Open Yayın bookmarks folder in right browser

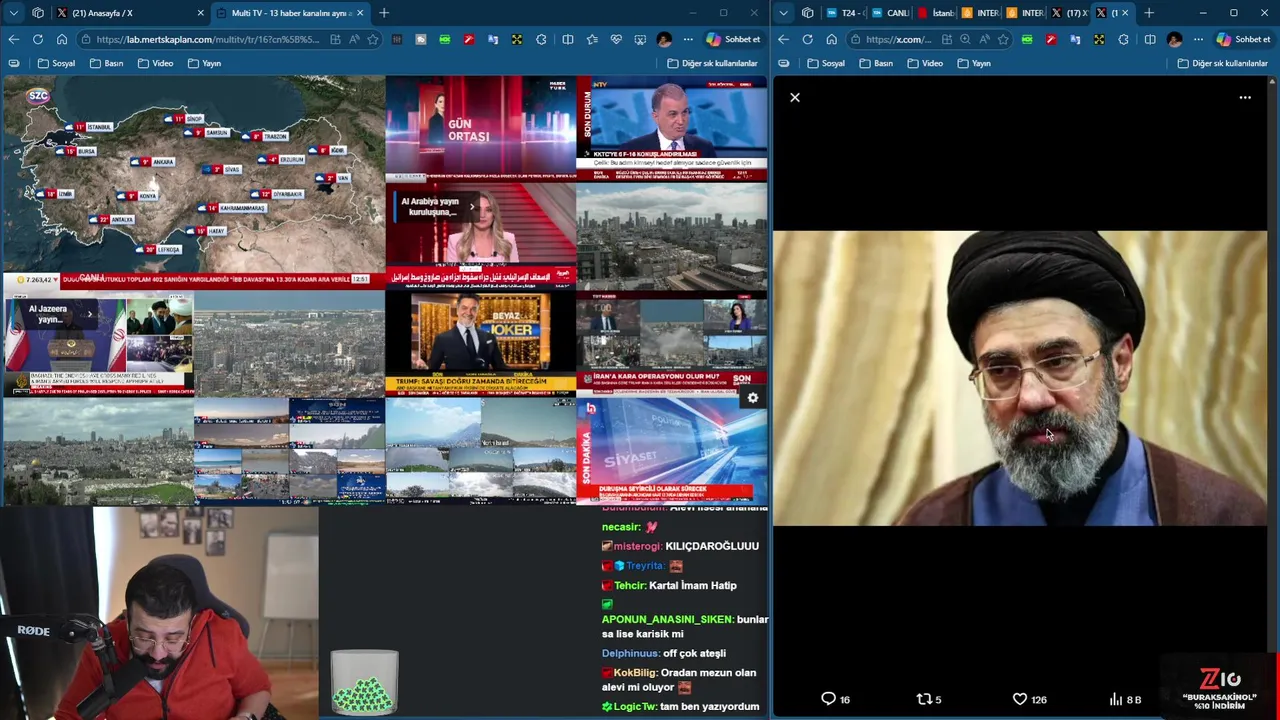click(974, 63)
